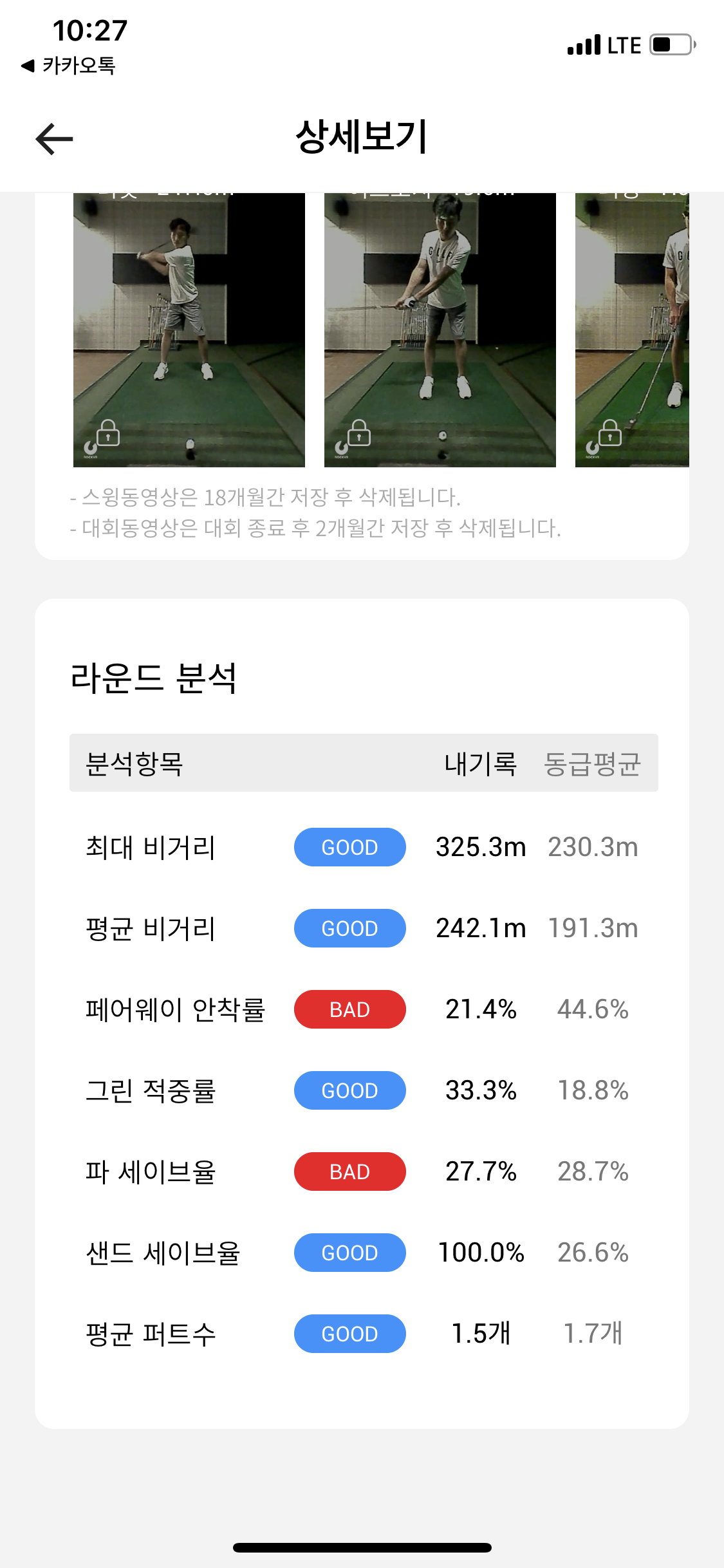Tap the GOOD badge for 그린 적중률
The width and height of the screenshot is (724, 1568).
(349, 1090)
